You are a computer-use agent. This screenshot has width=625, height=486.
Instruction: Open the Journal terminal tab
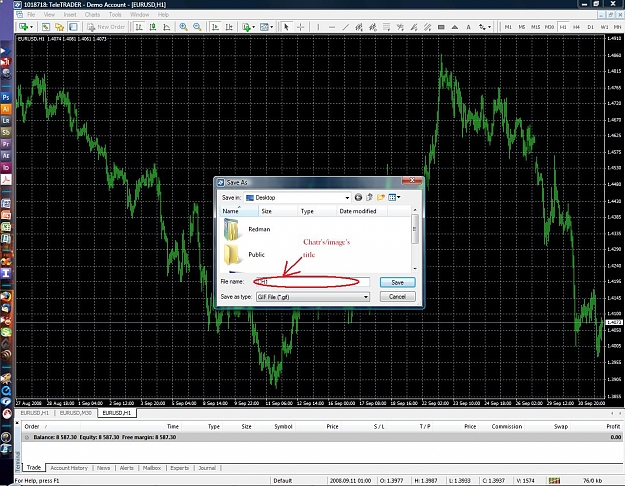pyautogui.click(x=207, y=468)
